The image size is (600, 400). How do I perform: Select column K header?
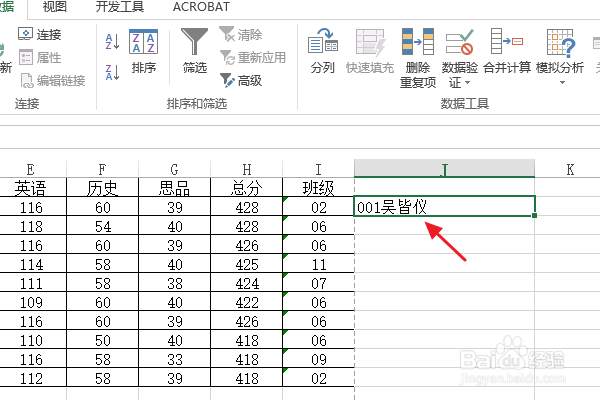[570, 168]
